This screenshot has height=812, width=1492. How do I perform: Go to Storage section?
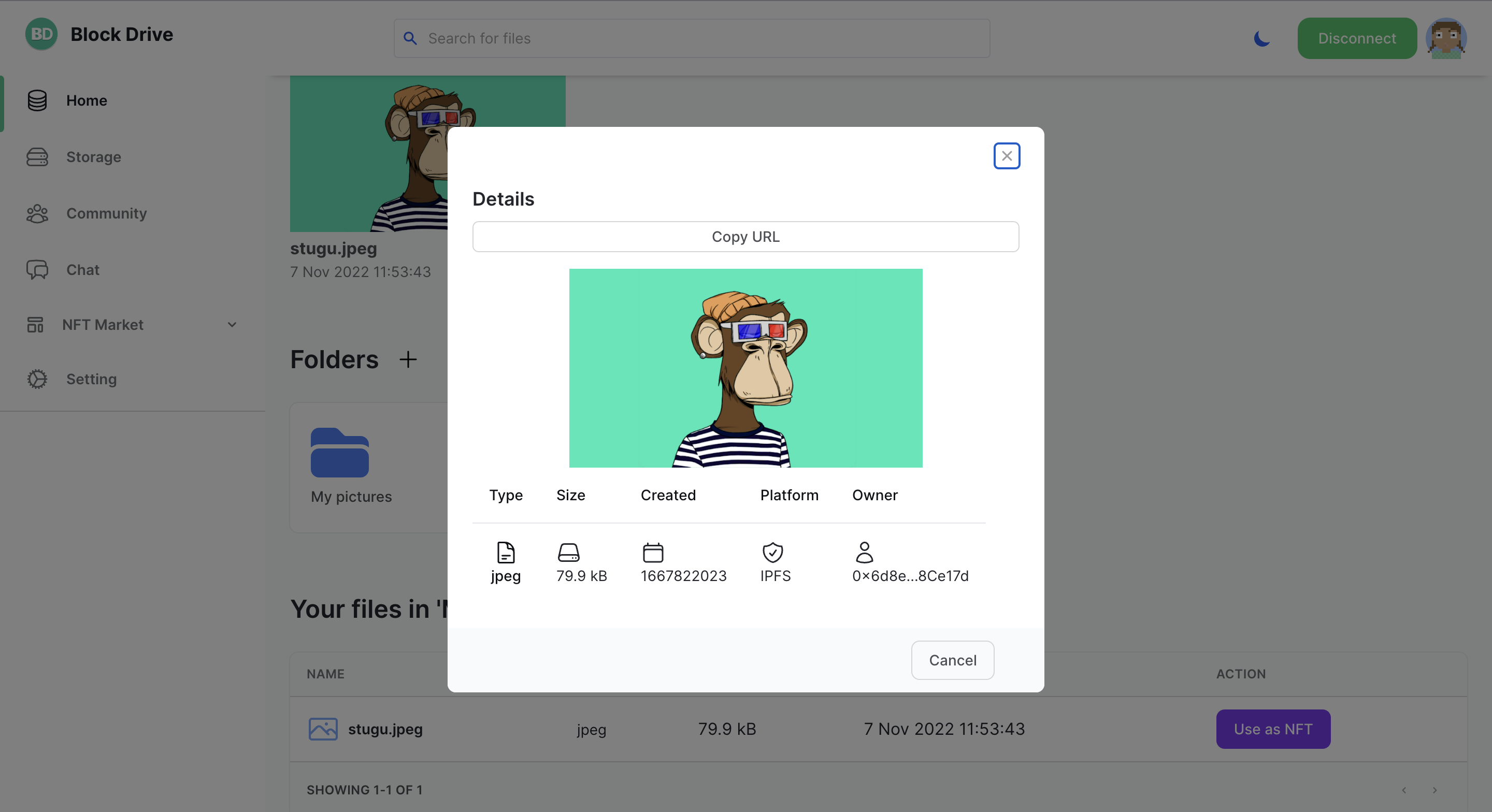(x=93, y=157)
